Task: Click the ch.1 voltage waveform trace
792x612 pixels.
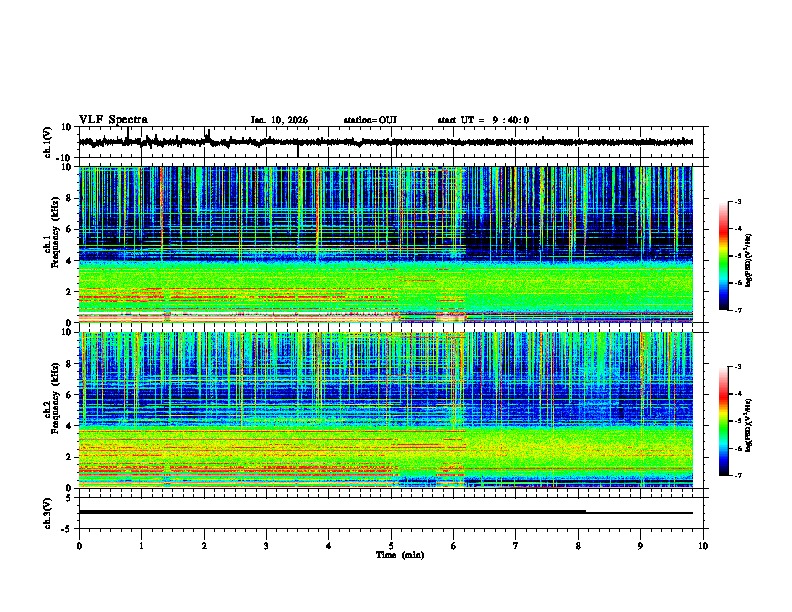Action: coord(386,142)
